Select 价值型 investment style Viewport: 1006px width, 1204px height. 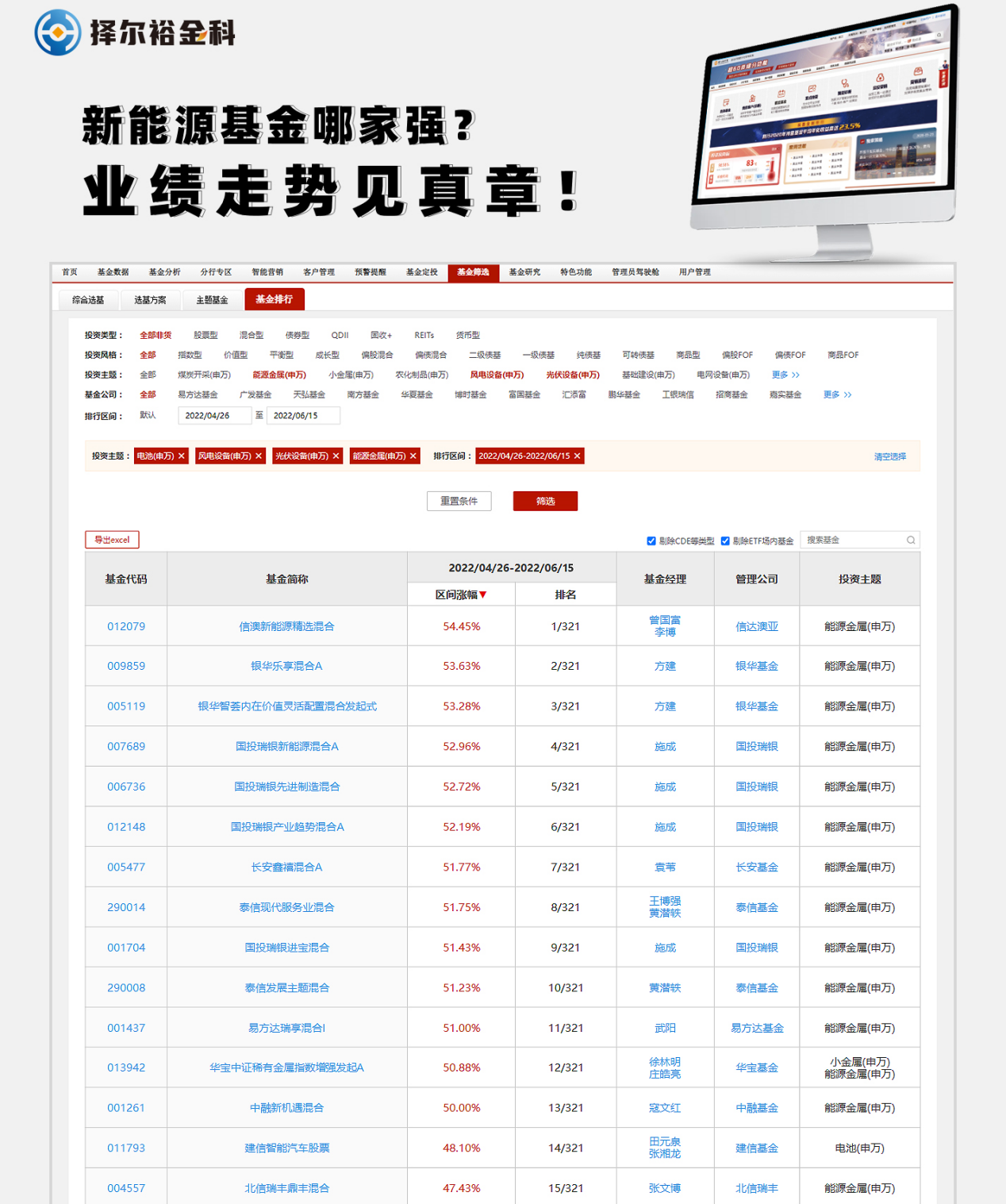(236, 355)
